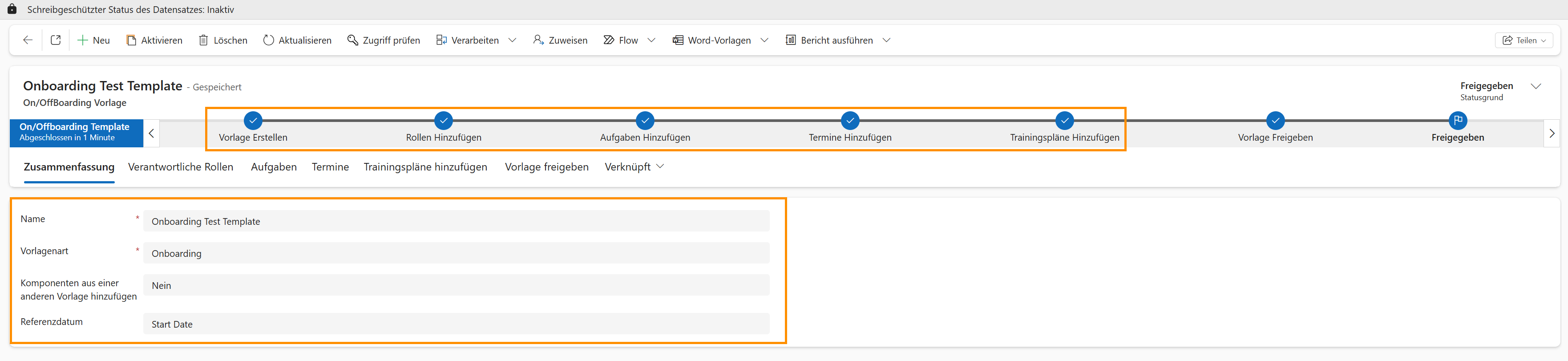
Task: Select the Freigegeben final stage flag
Action: point(1457,121)
